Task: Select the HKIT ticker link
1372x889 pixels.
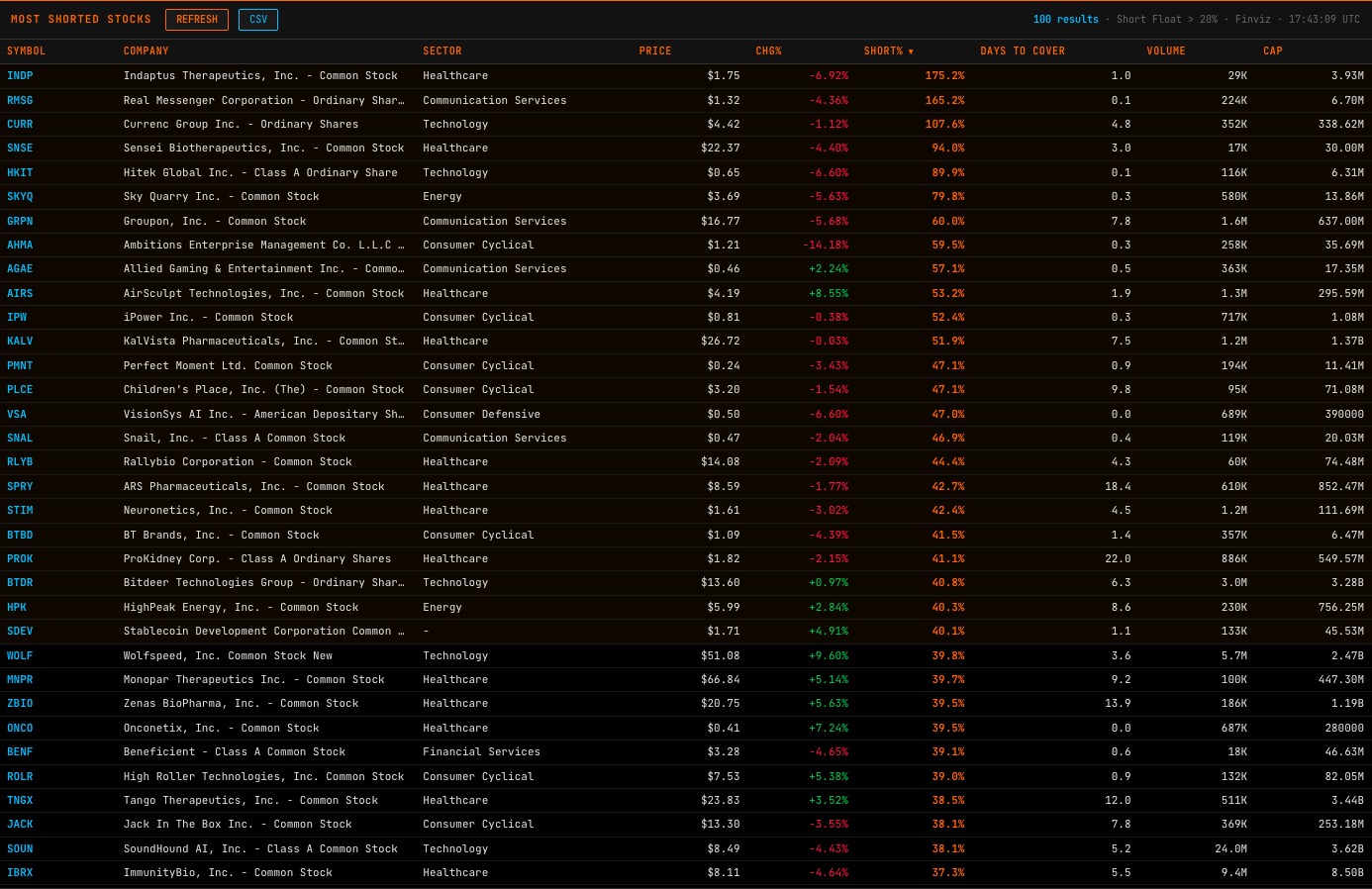Action: tap(20, 172)
